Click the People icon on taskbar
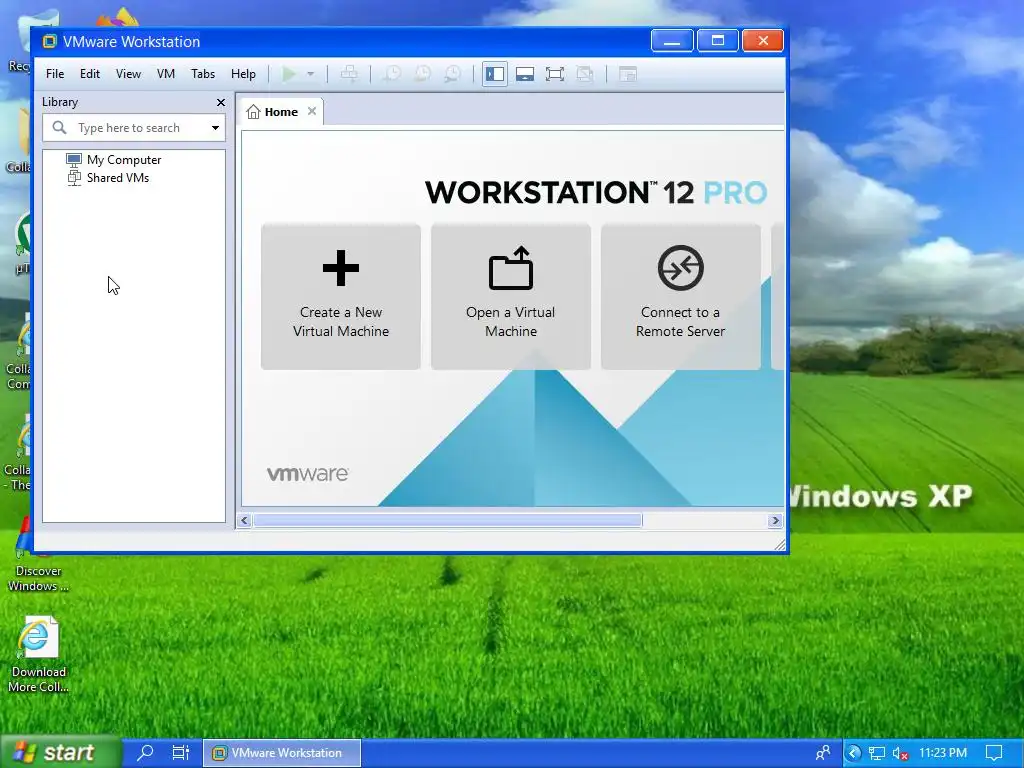 (823, 753)
